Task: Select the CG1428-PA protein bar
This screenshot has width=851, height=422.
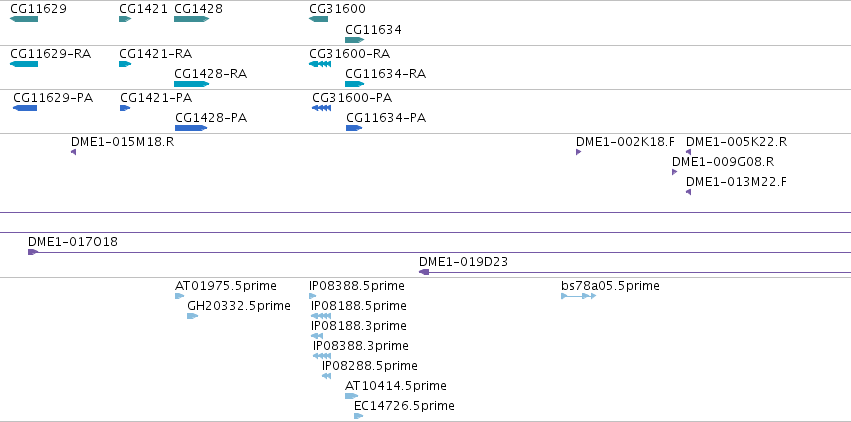Action: pyautogui.click(x=191, y=128)
